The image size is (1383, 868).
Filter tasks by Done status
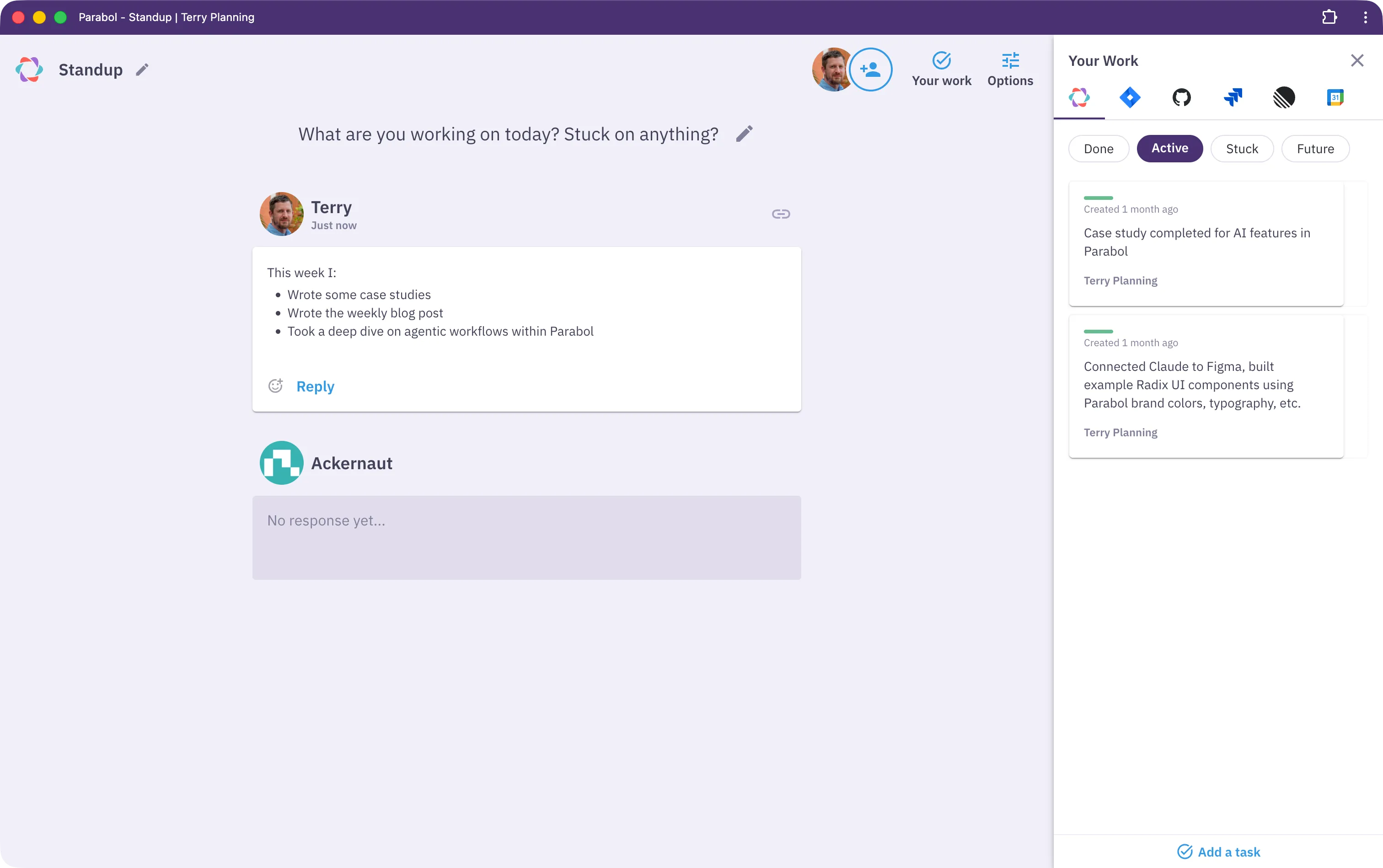(x=1098, y=149)
